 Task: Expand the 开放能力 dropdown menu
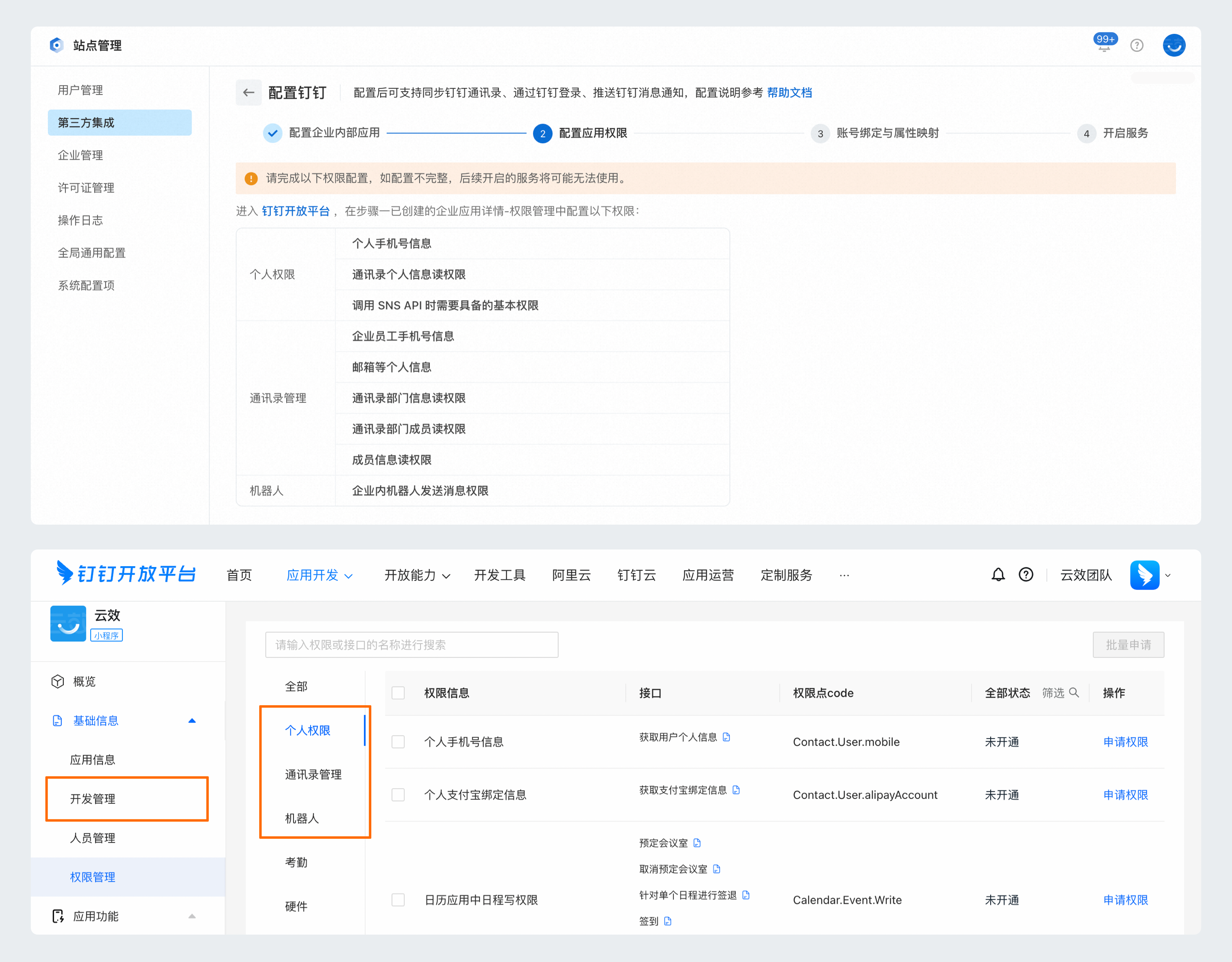[x=417, y=575]
